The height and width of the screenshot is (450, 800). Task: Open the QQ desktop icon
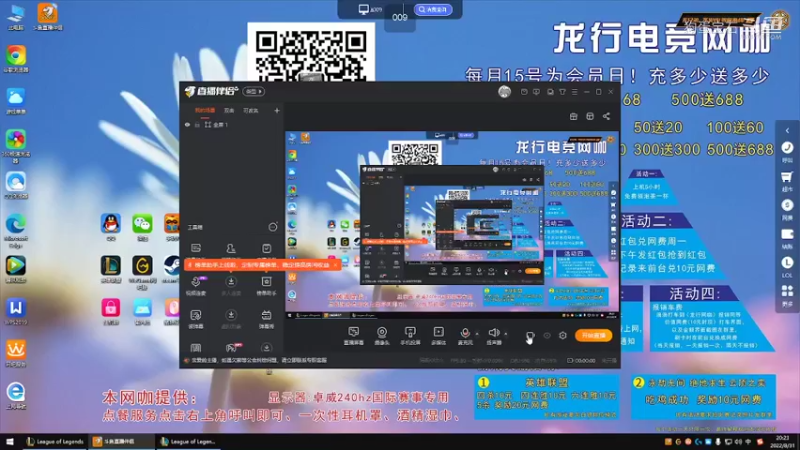[x=111, y=227]
